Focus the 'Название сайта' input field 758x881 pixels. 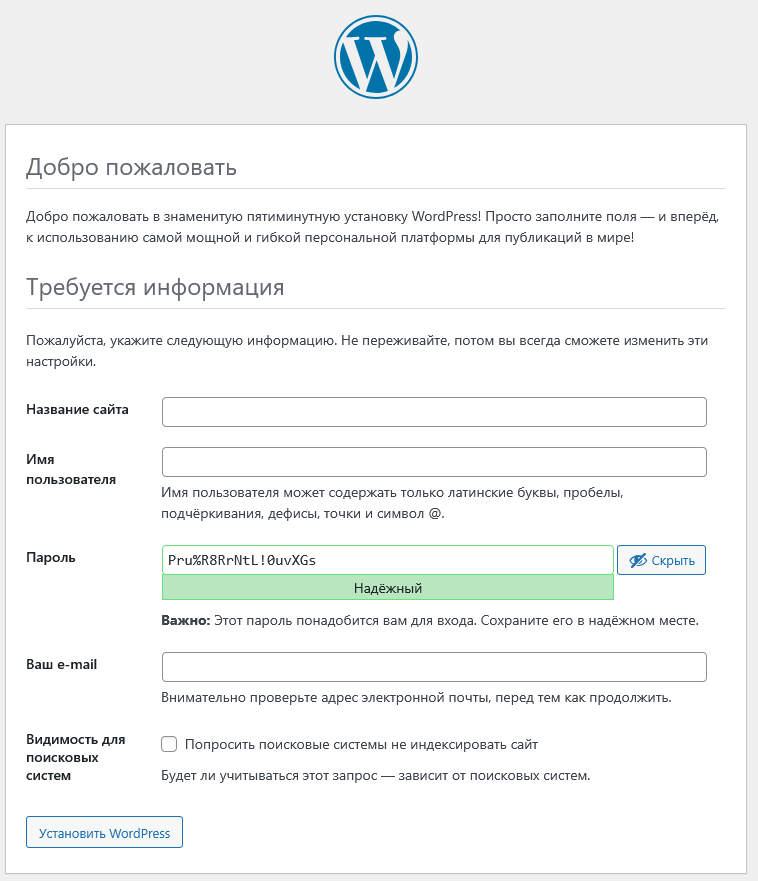pyautogui.click(x=434, y=412)
